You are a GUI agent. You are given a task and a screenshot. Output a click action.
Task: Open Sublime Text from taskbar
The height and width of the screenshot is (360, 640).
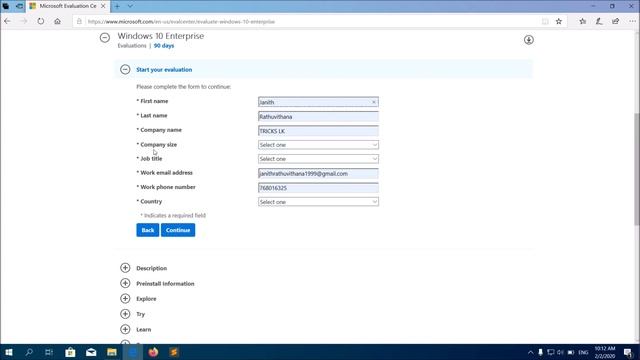[x=173, y=352]
